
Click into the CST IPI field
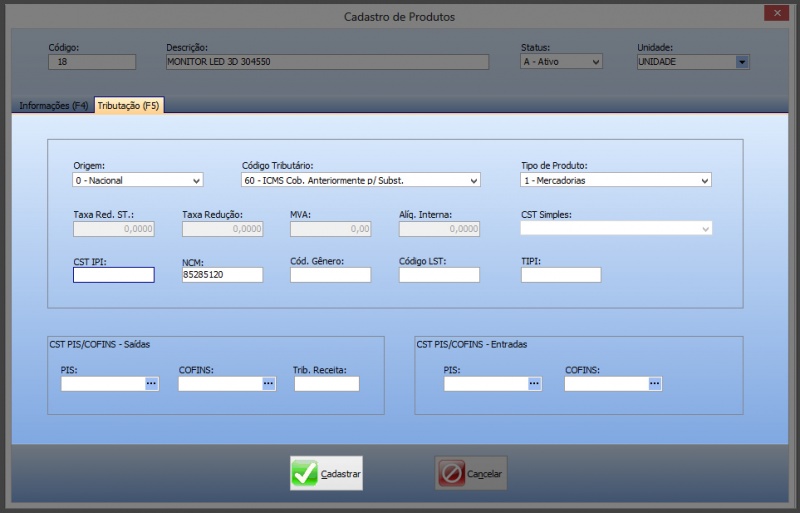pos(114,275)
